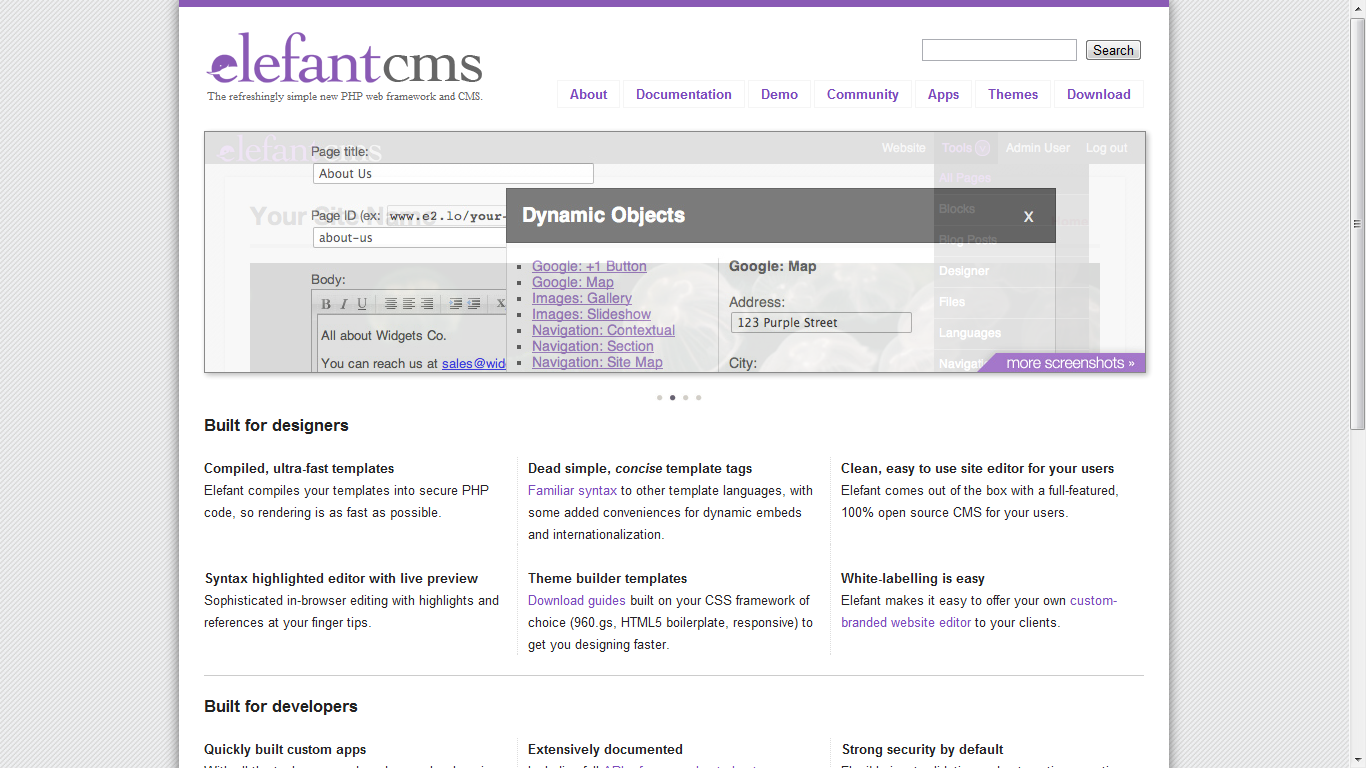Open the Apps navigation item
The image size is (1366, 768).
point(943,94)
